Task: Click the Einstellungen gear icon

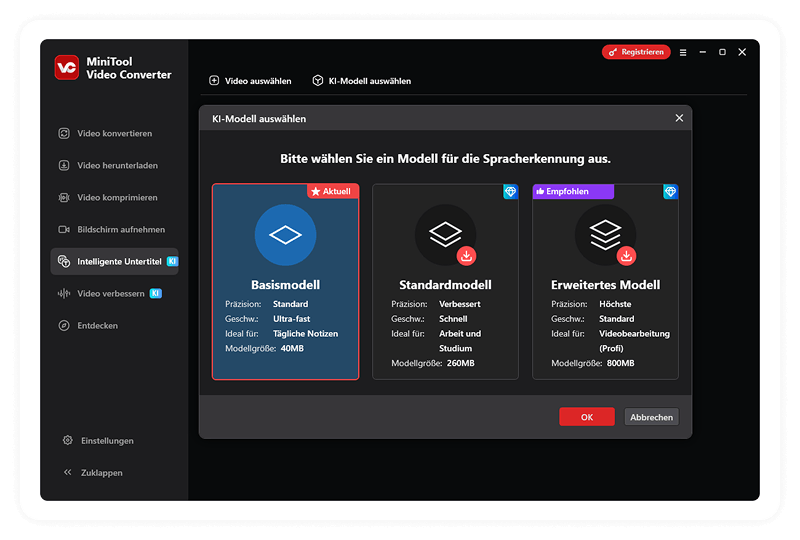Action: pyautogui.click(x=67, y=440)
